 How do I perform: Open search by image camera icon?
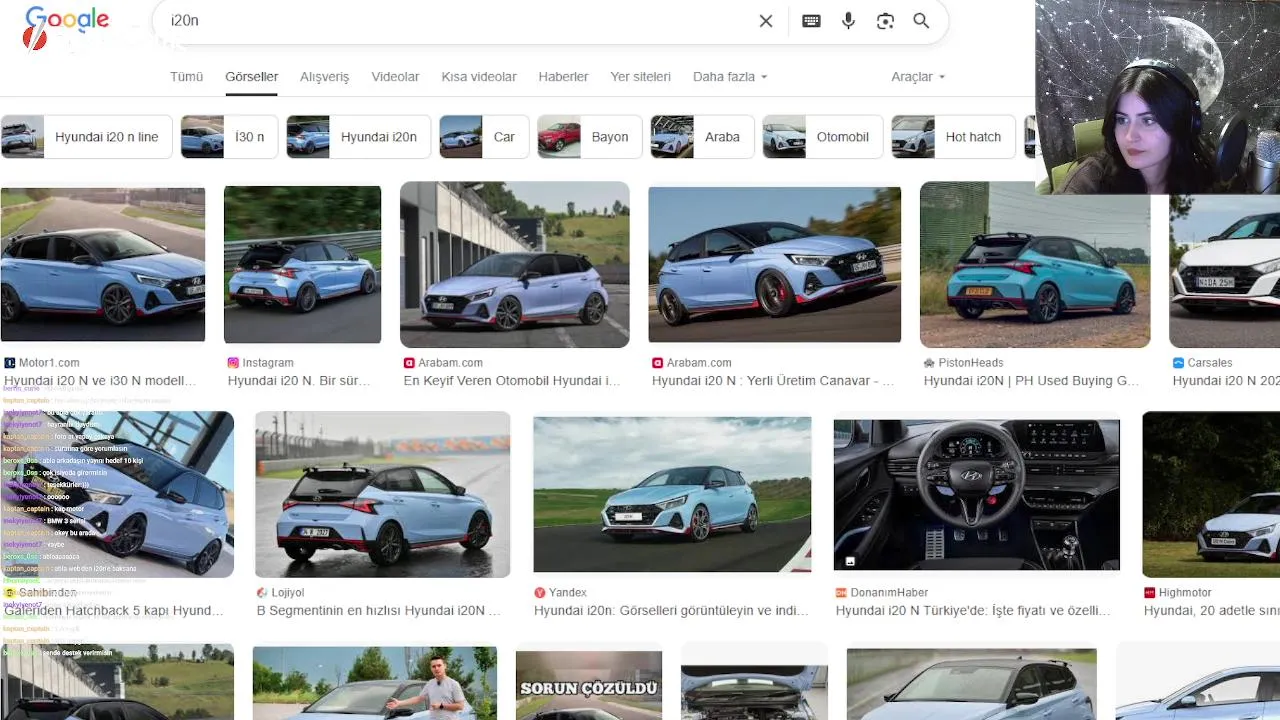tap(885, 21)
